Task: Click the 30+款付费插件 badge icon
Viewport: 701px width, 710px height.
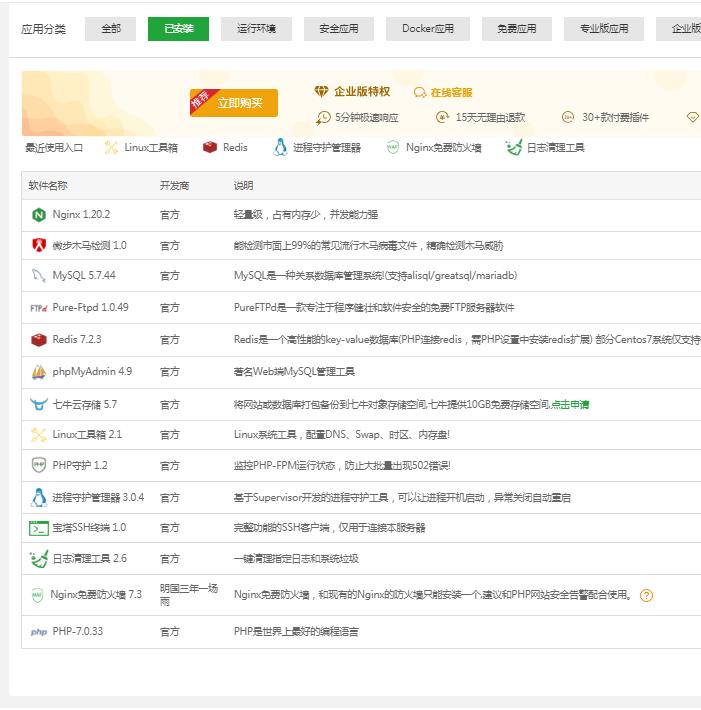Action: point(567,117)
